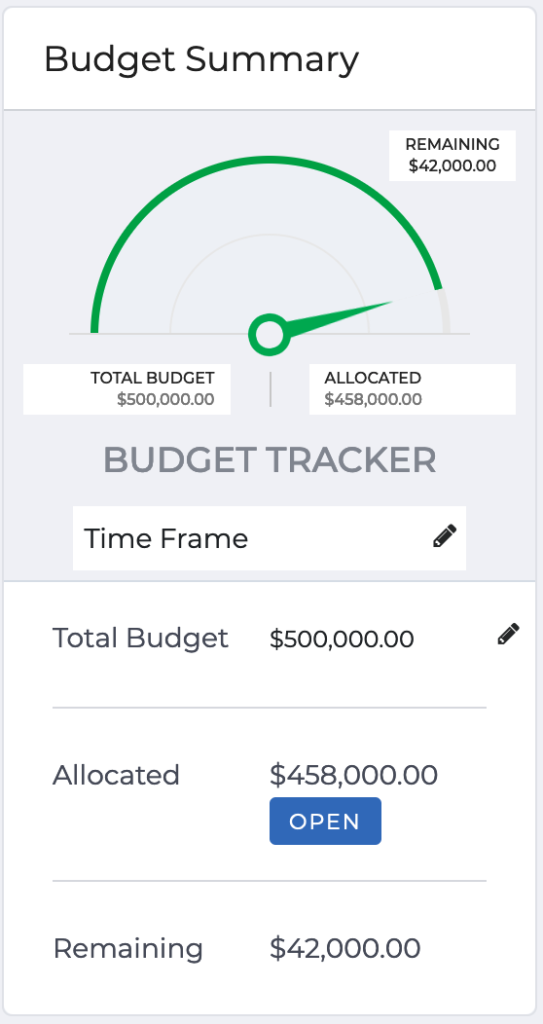Click the gauge needle's green circular hub
This screenshot has height=1024, width=543.
[x=269, y=334]
